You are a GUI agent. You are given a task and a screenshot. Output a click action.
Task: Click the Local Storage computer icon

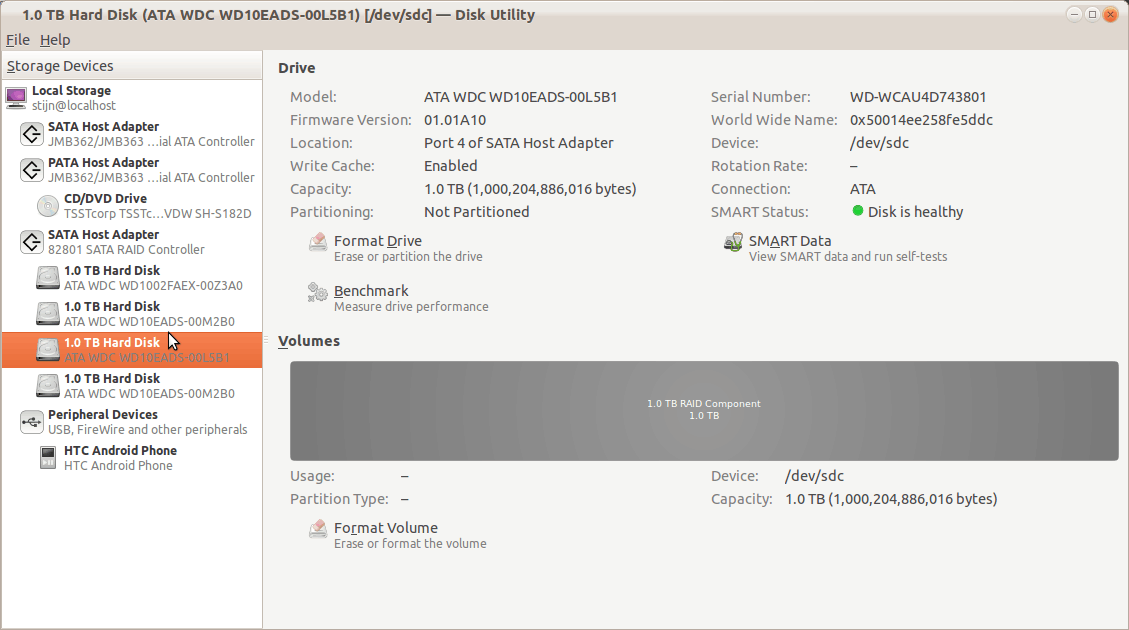point(16,98)
